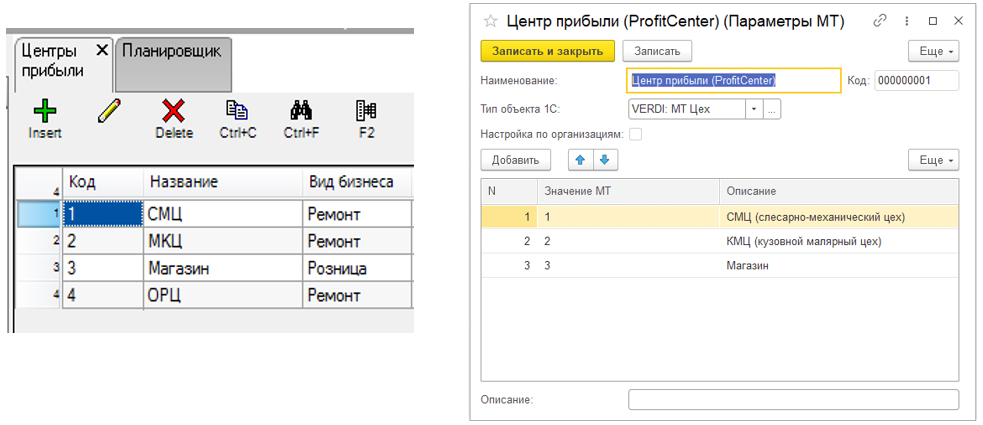The image size is (983, 425).
Task: Toggle the Настройка по организациям checkbox
Action: tap(634, 134)
